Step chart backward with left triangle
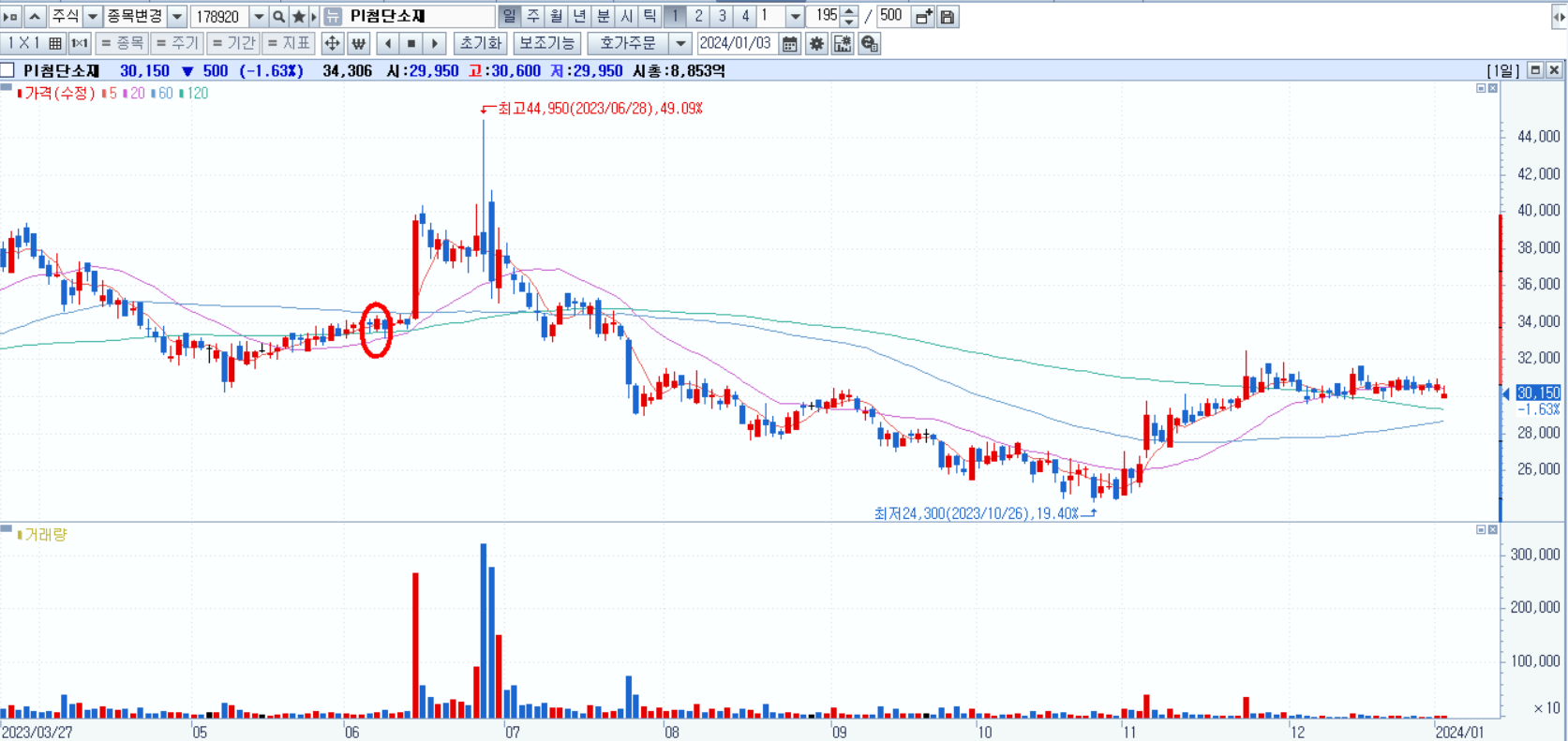The height and width of the screenshot is (741, 1568). pos(388,43)
